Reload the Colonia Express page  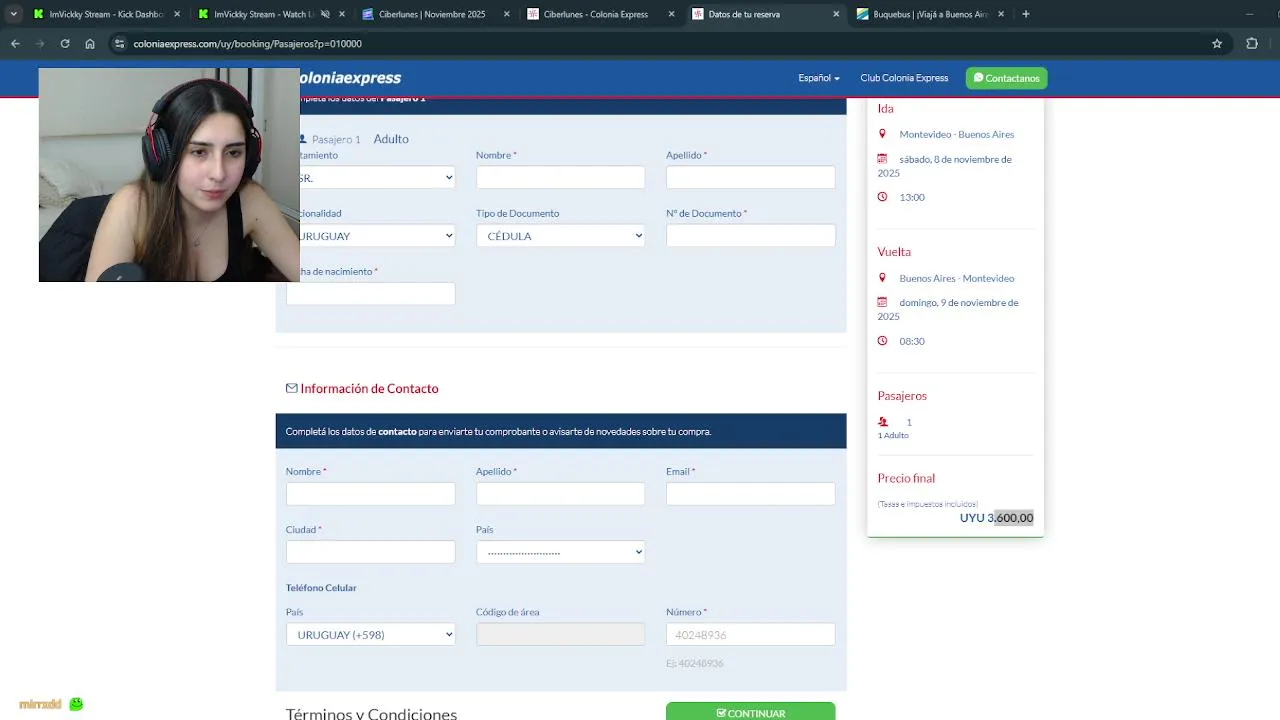click(x=65, y=44)
